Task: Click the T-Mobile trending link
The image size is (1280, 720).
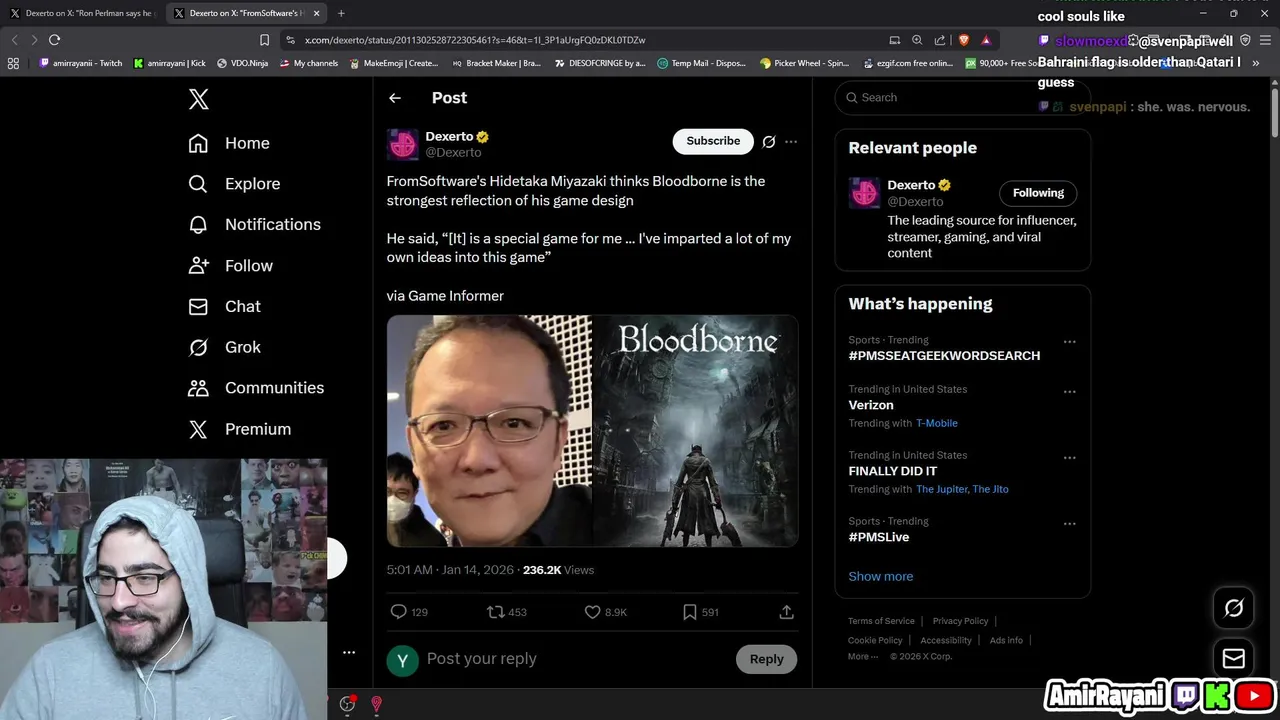Action: point(936,423)
